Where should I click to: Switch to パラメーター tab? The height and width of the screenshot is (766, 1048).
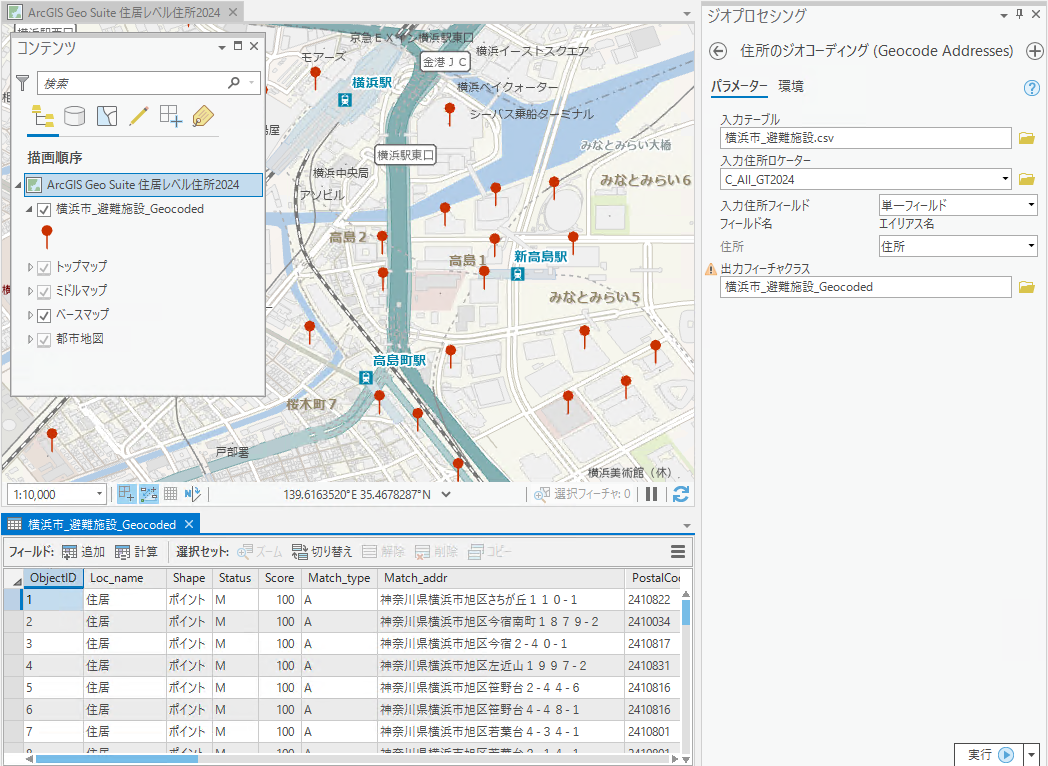pos(739,86)
